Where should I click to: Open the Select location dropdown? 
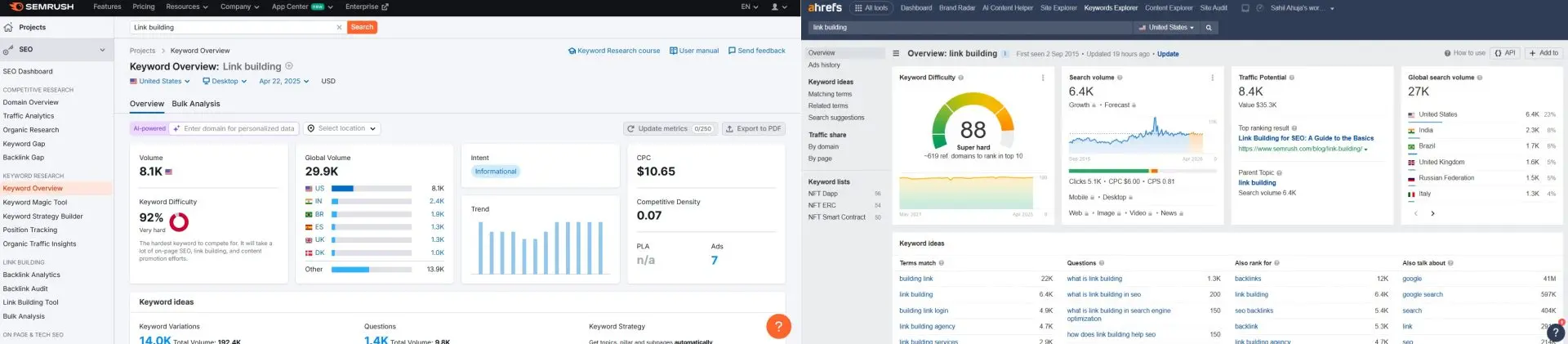pyautogui.click(x=342, y=129)
